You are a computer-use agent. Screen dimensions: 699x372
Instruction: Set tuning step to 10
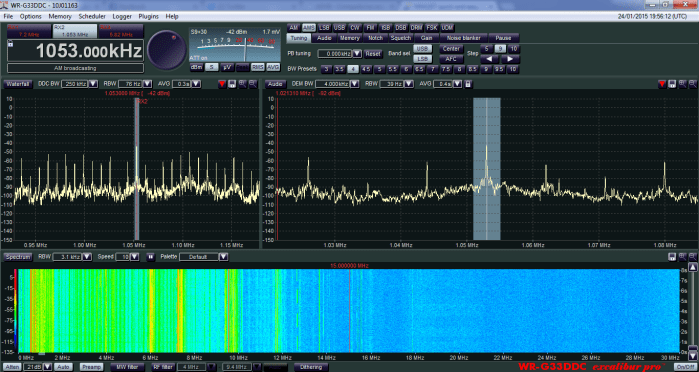coord(514,48)
